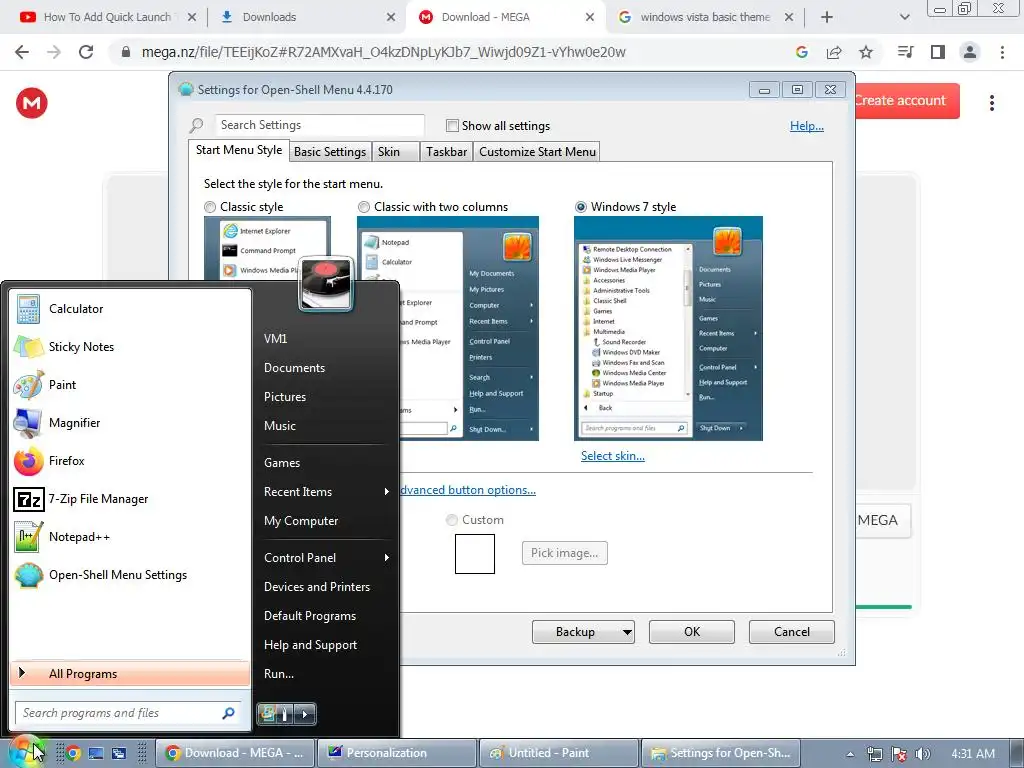This screenshot has width=1024, height=768.
Task: Click the Google icon in address bar
Action: pyautogui.click(x=802, y=52)
